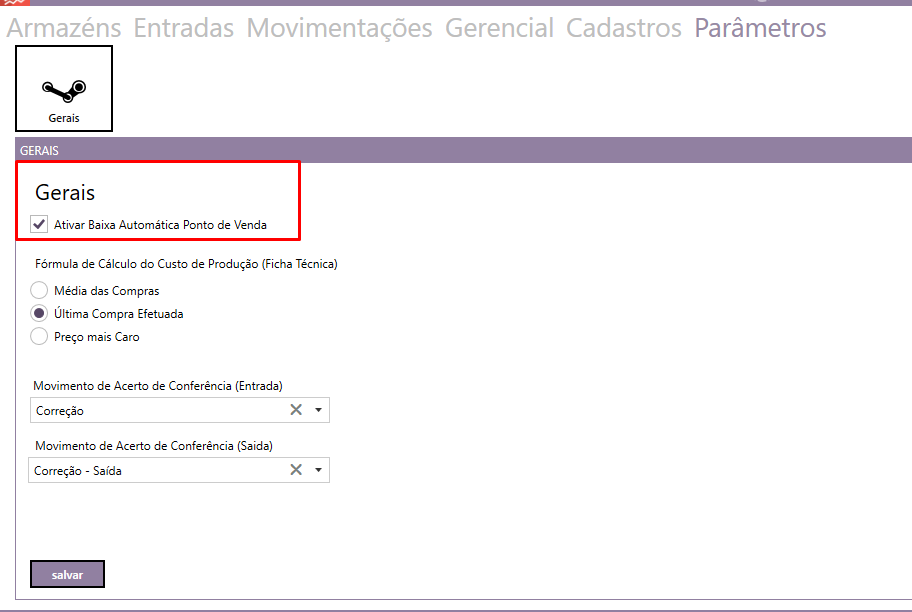
Task: Open the Gerencial tab
Action: [x=499, y=28]
